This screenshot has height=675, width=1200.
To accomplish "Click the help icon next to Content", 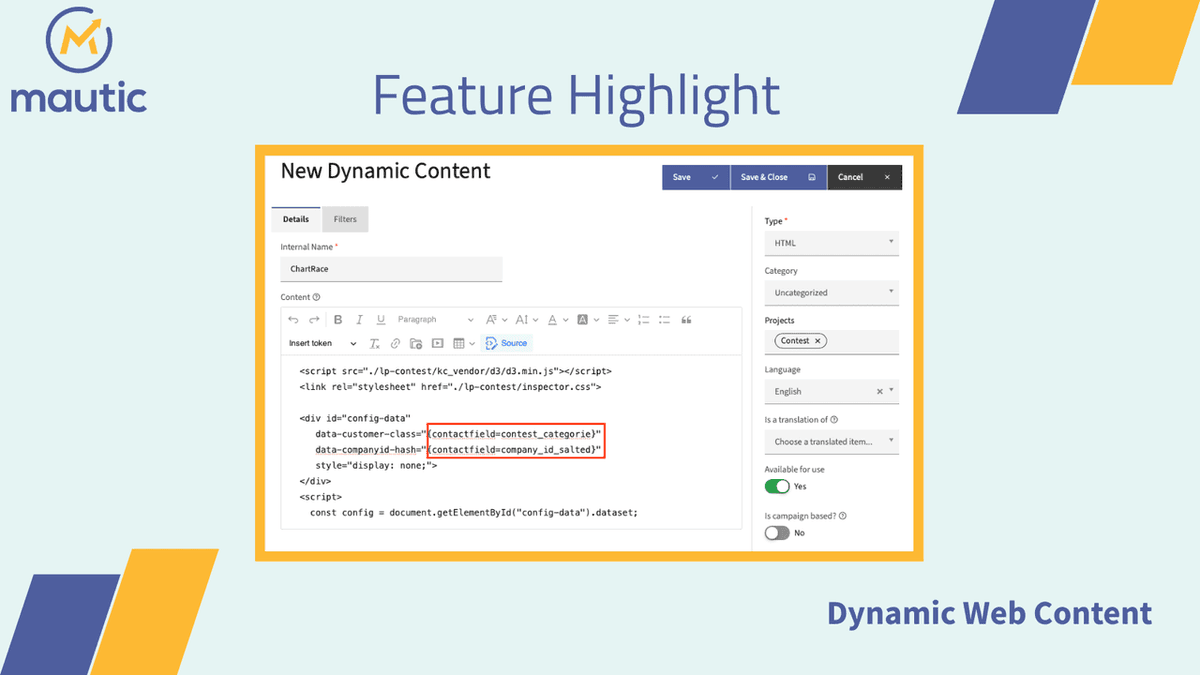I will [x=316, y=297].
